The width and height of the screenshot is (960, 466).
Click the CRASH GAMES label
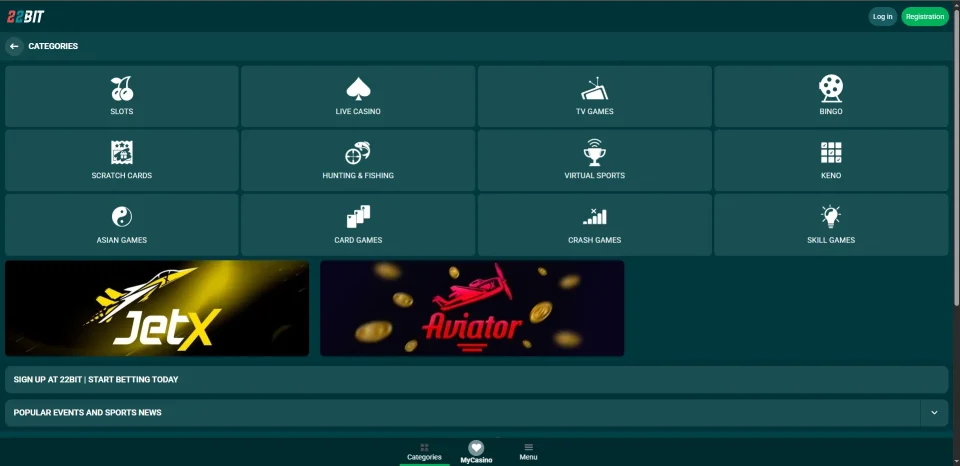coord(594,240)
